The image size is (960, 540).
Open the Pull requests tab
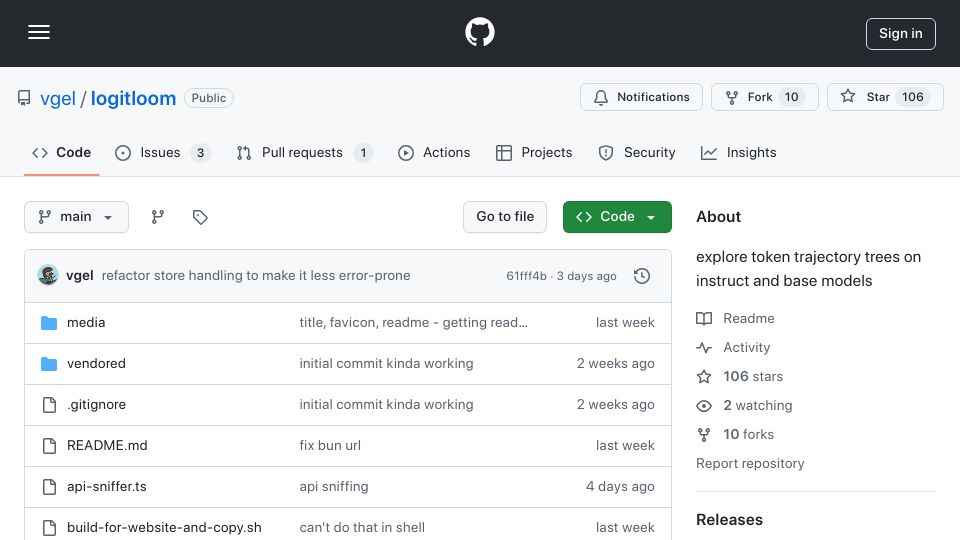click(x=304, y=152)
